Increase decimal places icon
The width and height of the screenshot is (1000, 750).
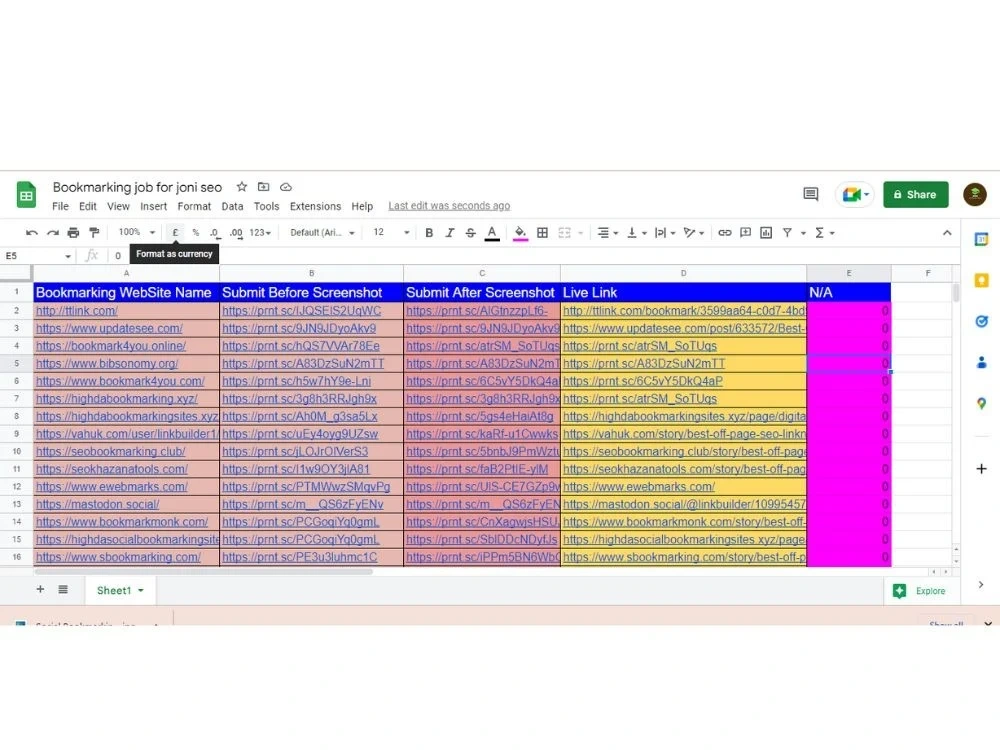point(237,233)
